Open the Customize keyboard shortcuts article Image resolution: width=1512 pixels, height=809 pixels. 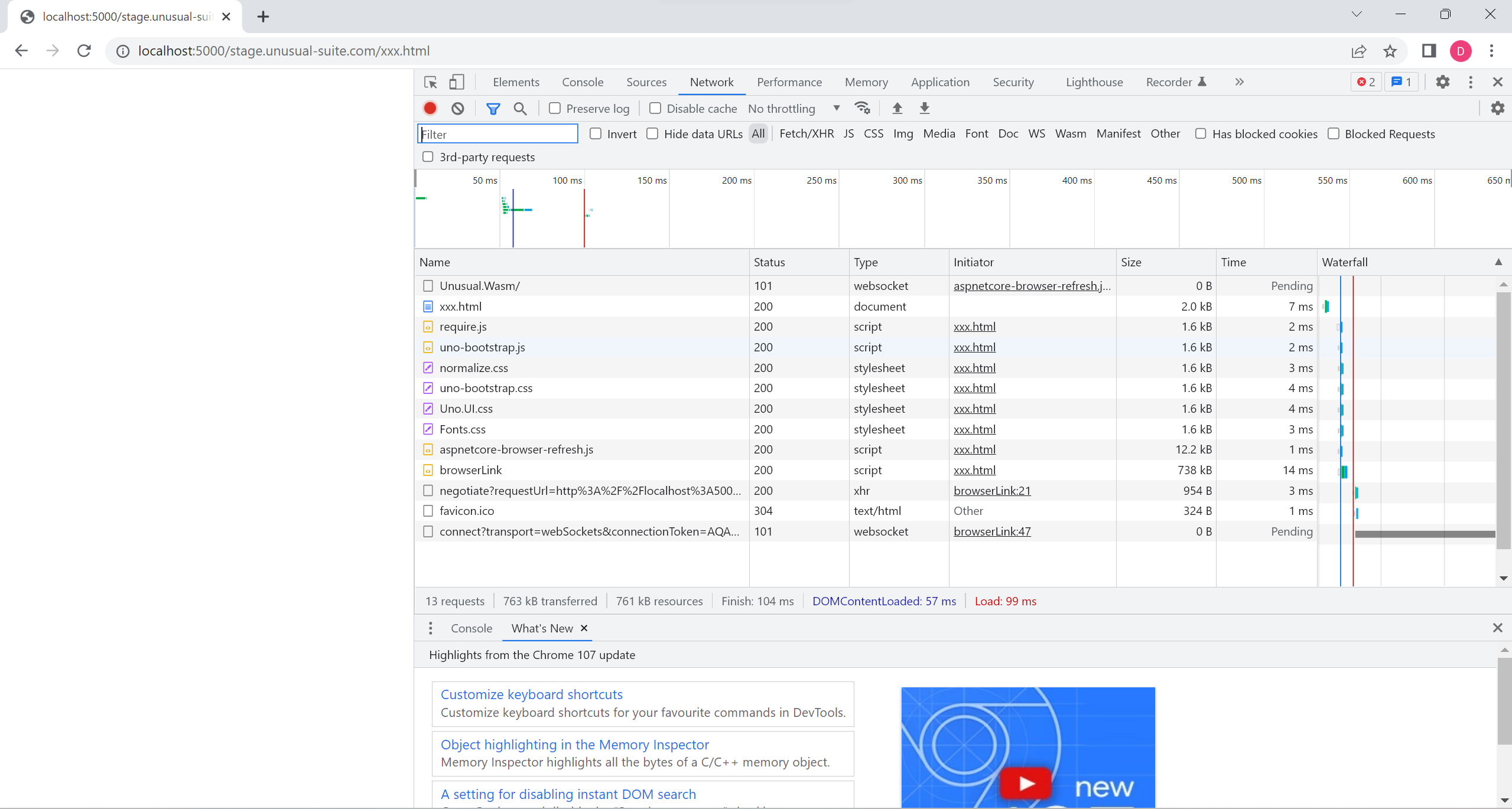[x=531, y=694]
